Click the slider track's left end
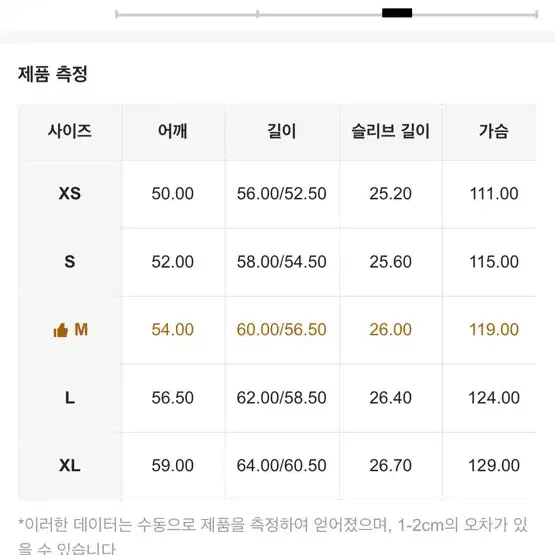This screenshot has width=555, height=555. tap(117, 15)
